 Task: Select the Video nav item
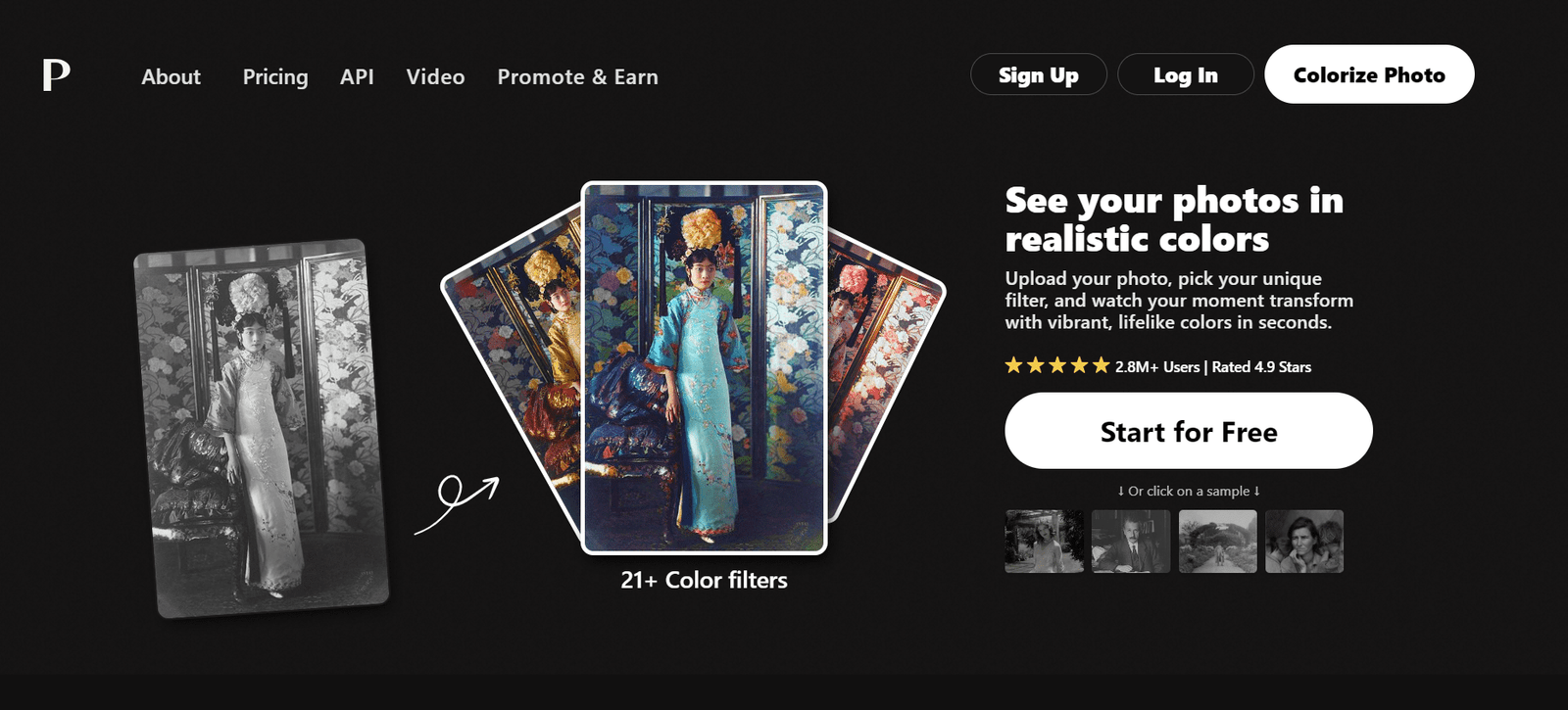(435, 76)
